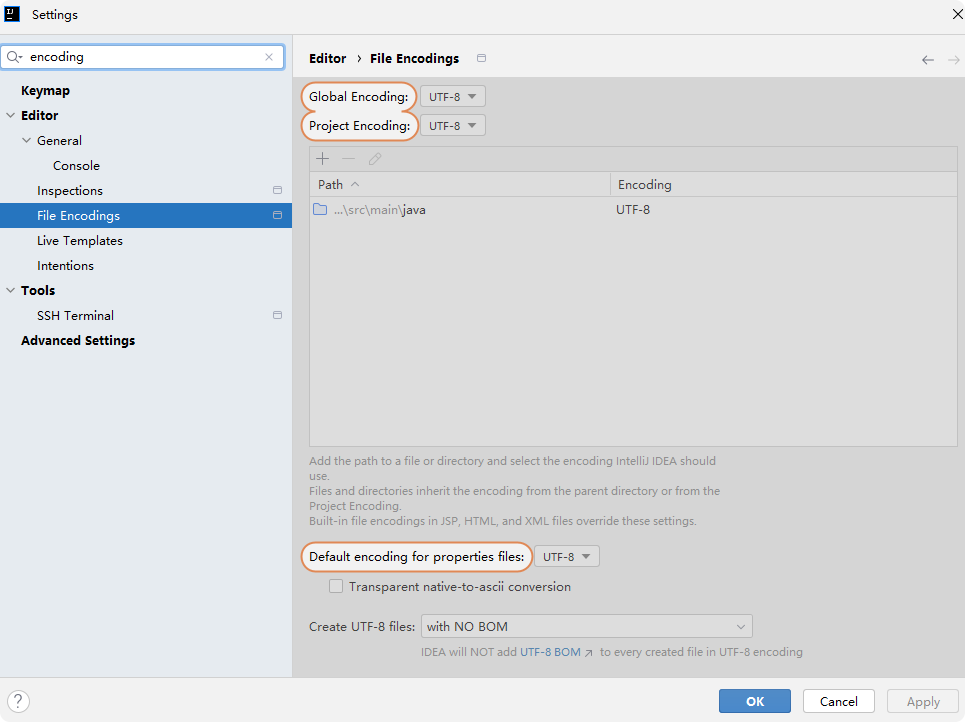The height and width of the screenshot is (722, 965).
Task: Clear the search field with X icon
Action: tap(268, 57)
